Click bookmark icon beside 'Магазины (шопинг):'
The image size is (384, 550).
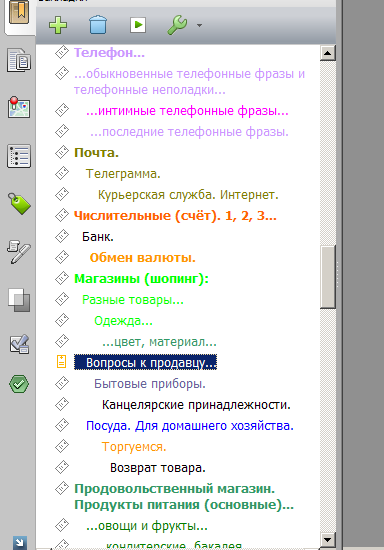coord(62,279)
